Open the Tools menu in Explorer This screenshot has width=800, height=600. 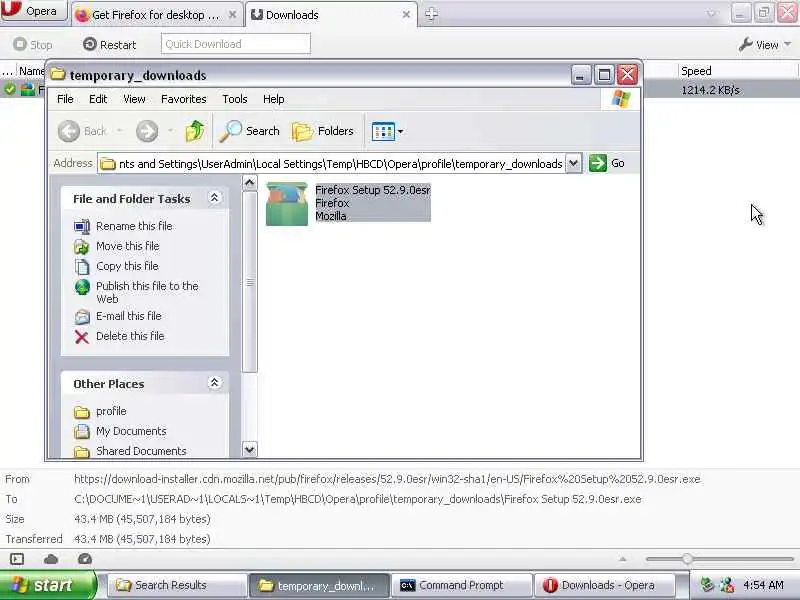click(x=235, y=99)
